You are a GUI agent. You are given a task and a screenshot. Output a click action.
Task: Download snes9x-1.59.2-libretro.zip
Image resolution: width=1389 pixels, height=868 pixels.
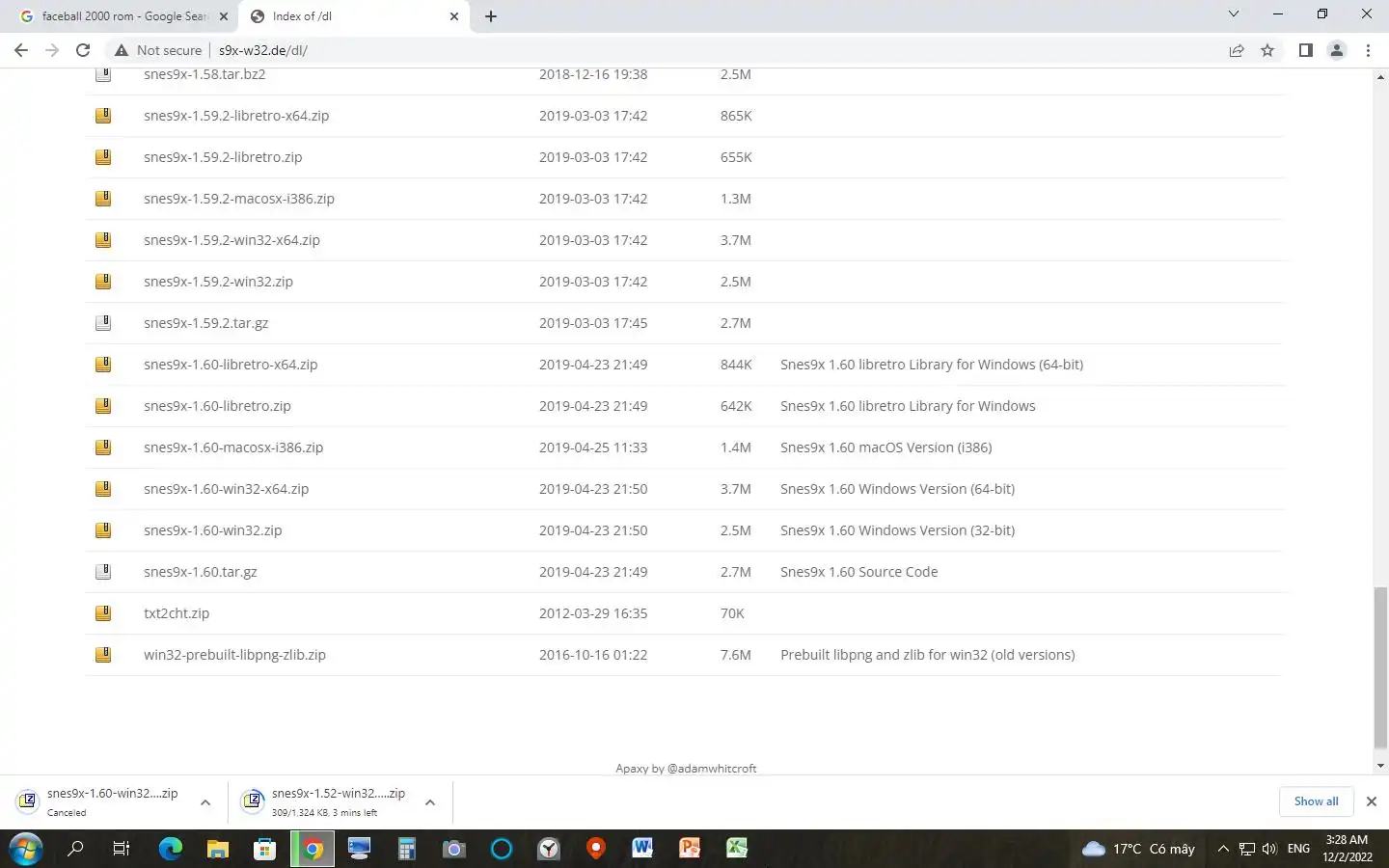(x=223, y=157)
